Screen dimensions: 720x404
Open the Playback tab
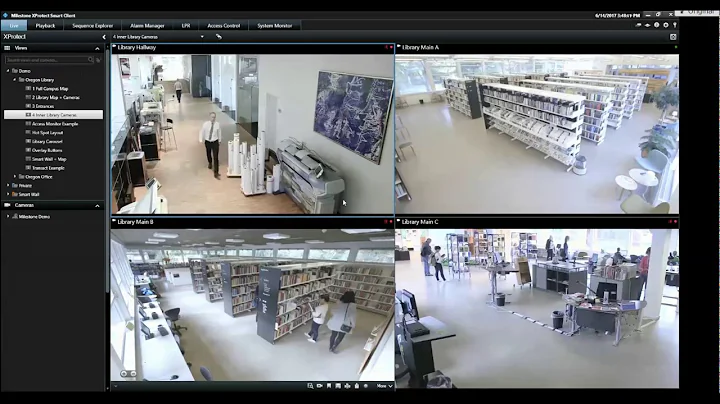coord(45,26)
